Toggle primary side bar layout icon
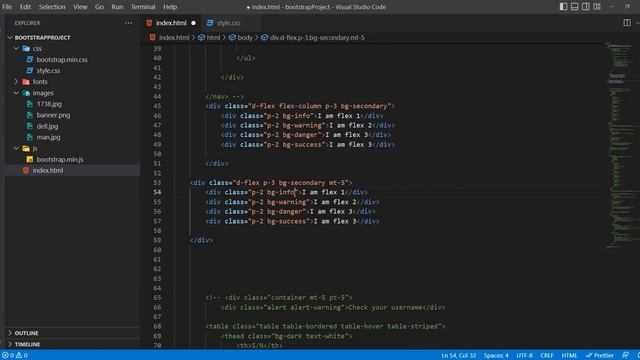The height and width of the screenshot is (360, 640). tap(563, 7)
